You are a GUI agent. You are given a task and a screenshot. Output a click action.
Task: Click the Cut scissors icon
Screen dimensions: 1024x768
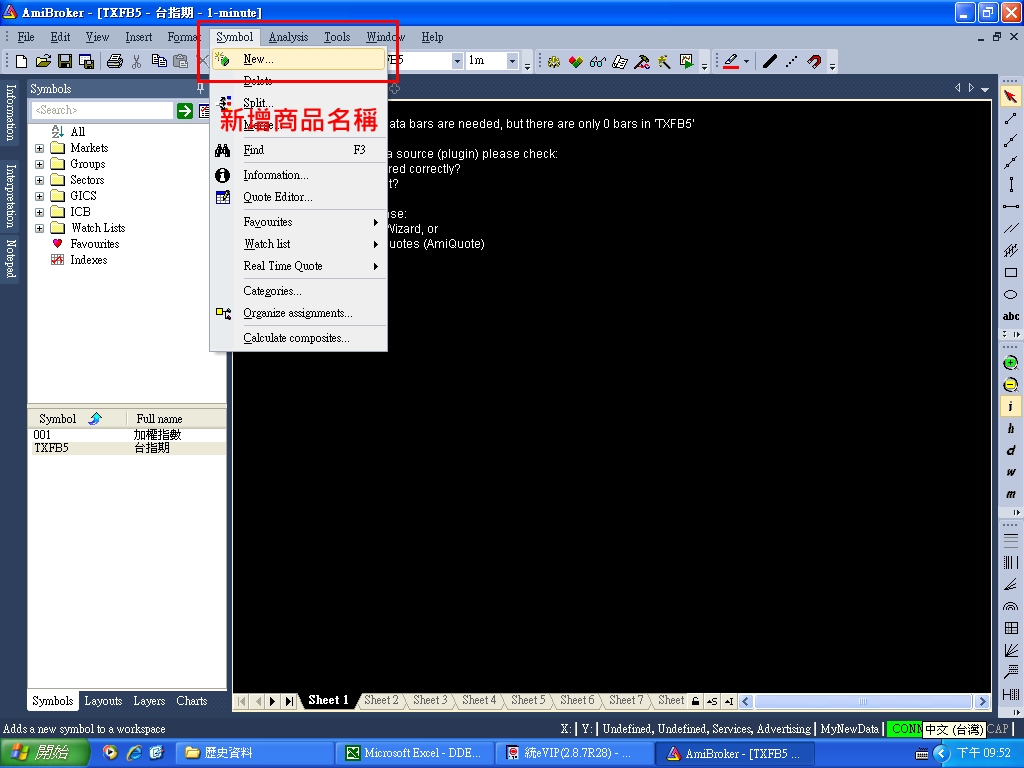click(x=136, y=61)
